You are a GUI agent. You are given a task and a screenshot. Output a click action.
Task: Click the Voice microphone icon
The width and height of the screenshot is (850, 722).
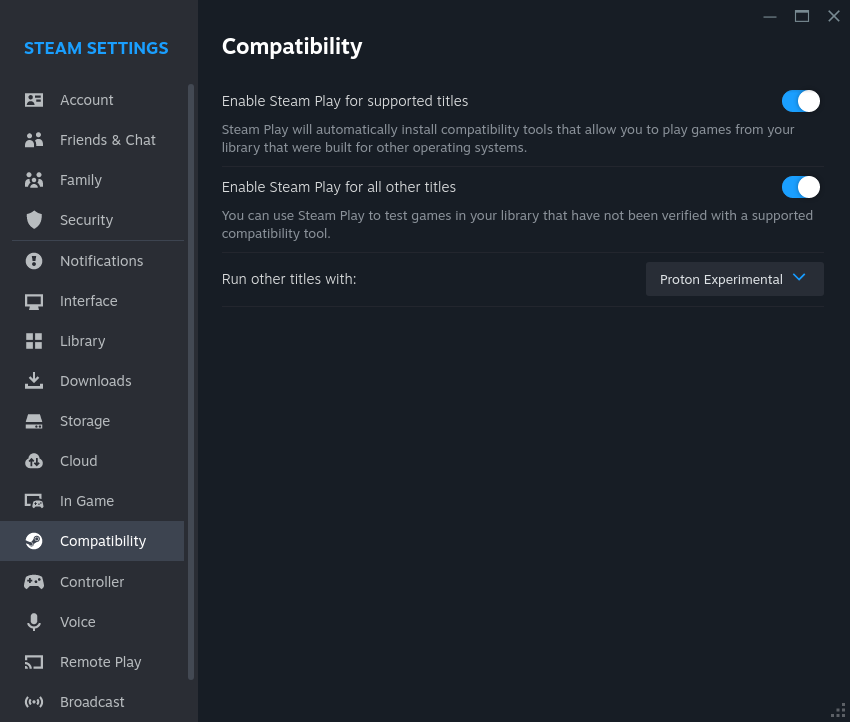[34, 622]
